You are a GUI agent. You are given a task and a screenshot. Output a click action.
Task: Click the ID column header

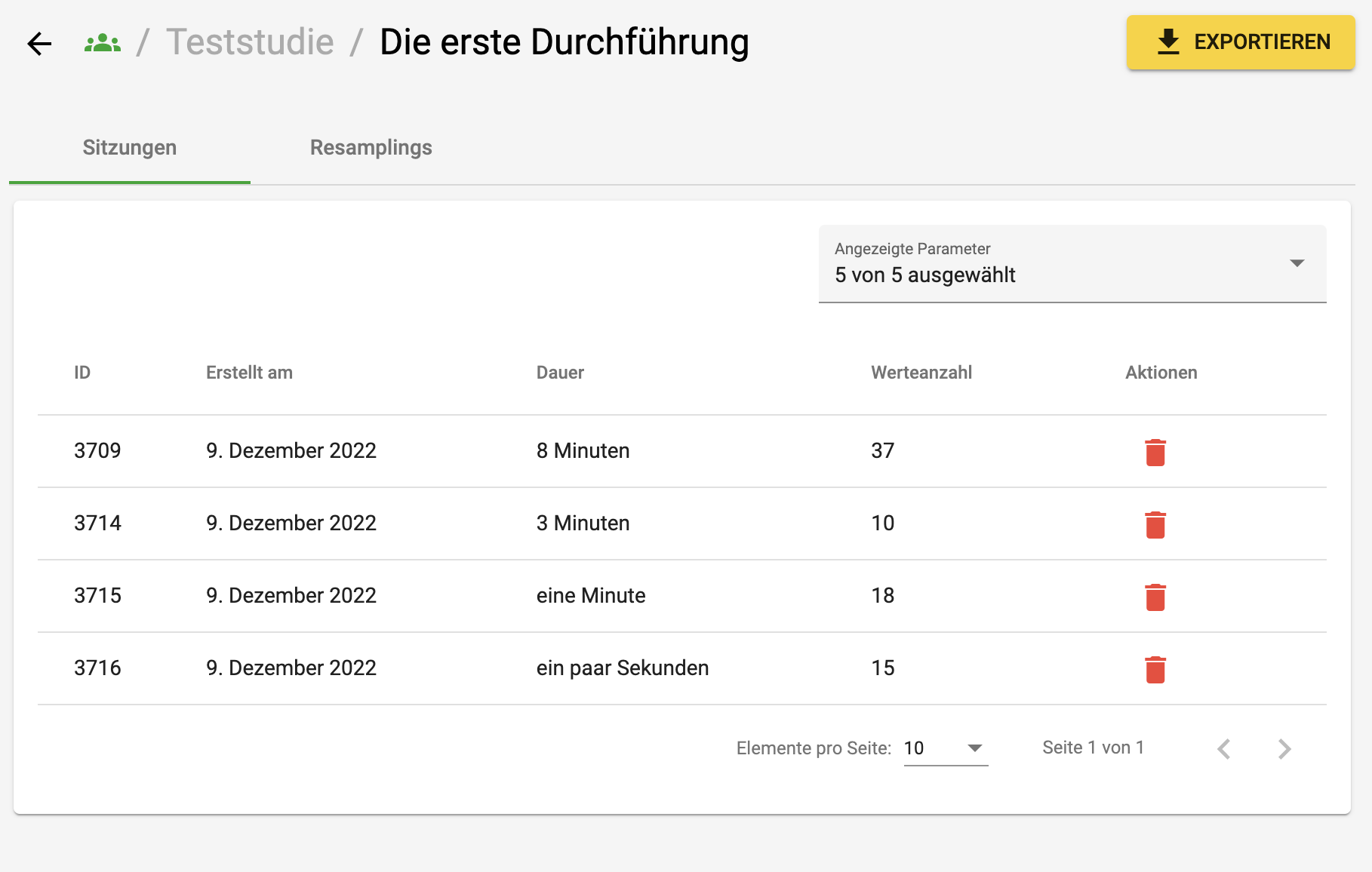pyautogui.click(x=82, y=373)
